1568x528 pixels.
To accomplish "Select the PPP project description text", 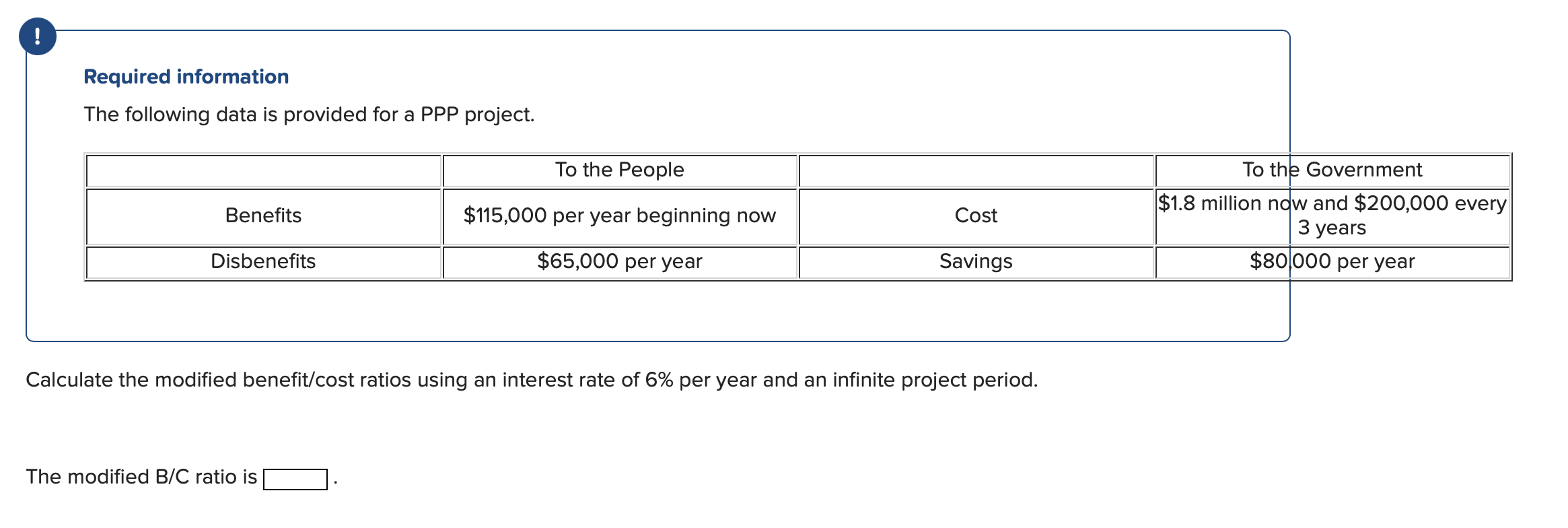I will coord(309,114).
